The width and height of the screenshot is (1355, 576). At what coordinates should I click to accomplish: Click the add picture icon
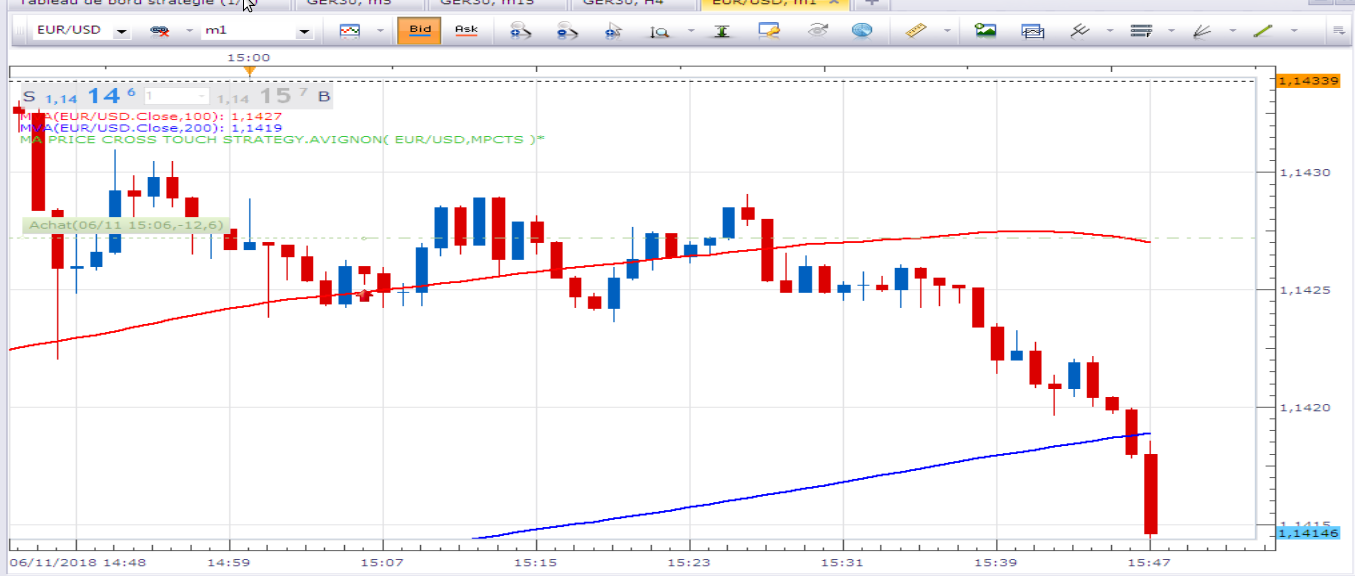[x=986, y=31]
